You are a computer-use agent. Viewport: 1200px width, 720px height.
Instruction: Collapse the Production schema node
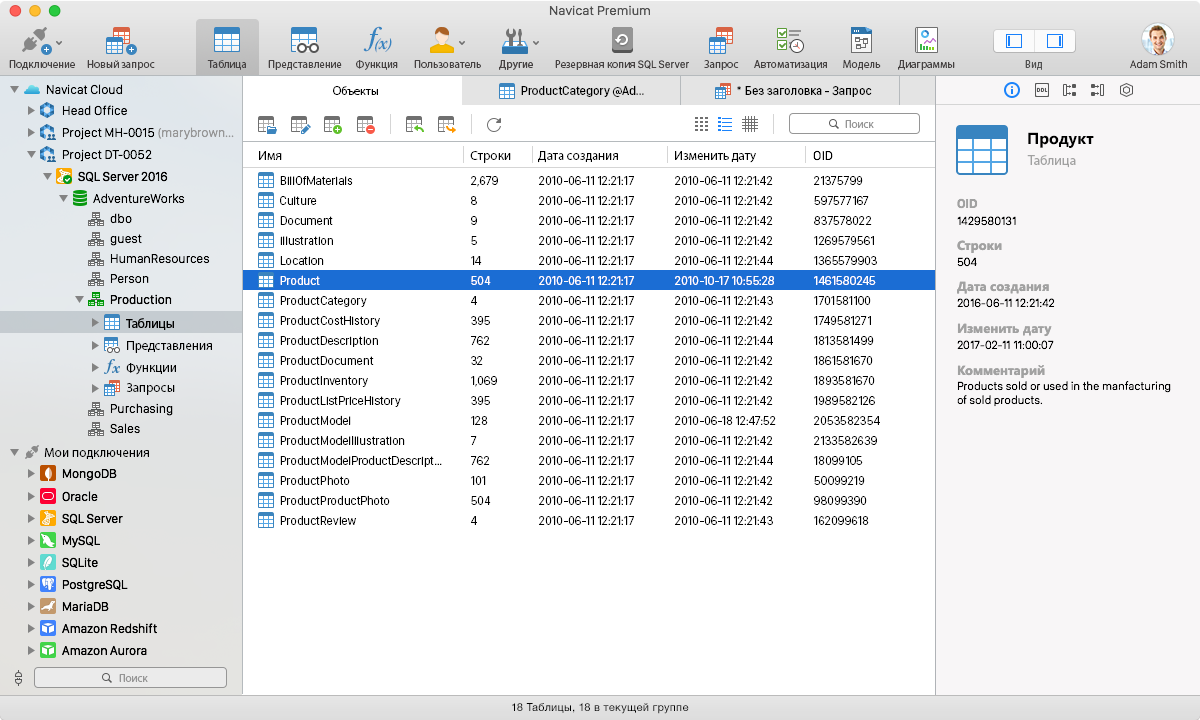click(x=79, y=299)
